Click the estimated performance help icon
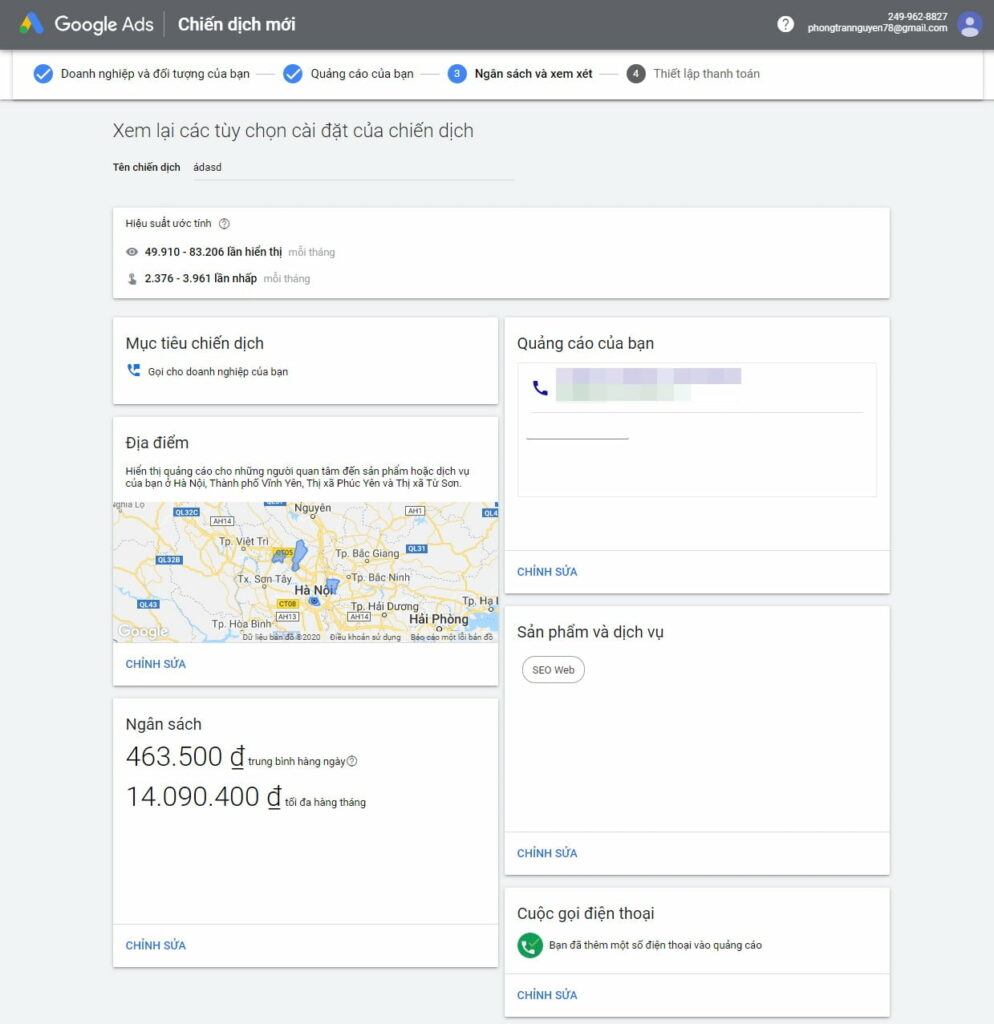Image resolution: width=994 pixels, height=1024 pixels. point(224,223)
